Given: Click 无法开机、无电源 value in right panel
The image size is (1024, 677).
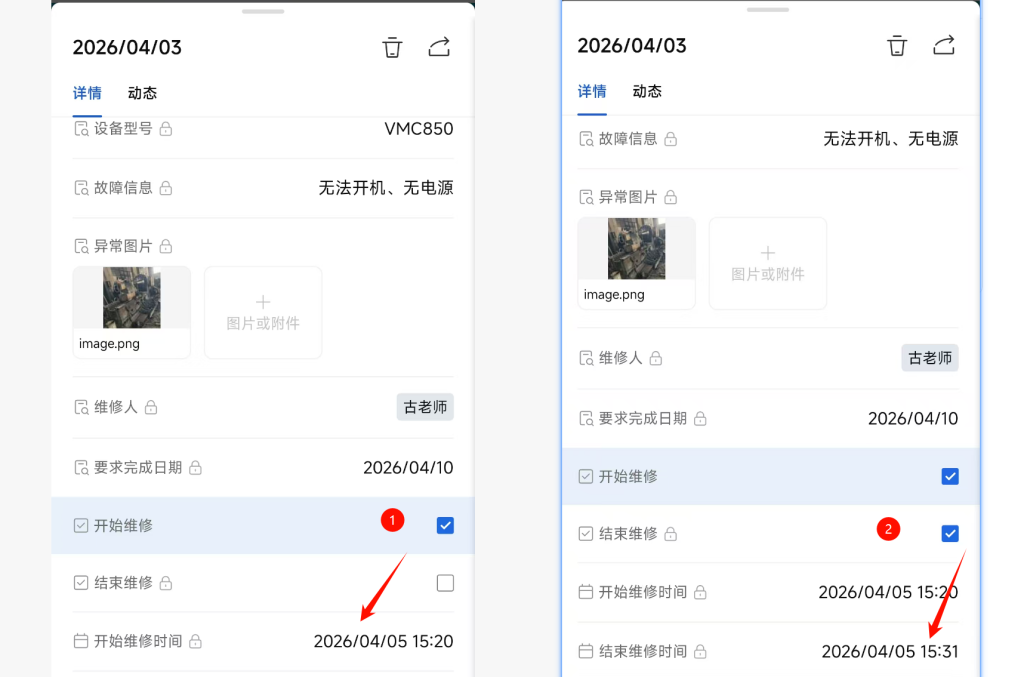Looking at the screenshot, I should coord(891,139).
